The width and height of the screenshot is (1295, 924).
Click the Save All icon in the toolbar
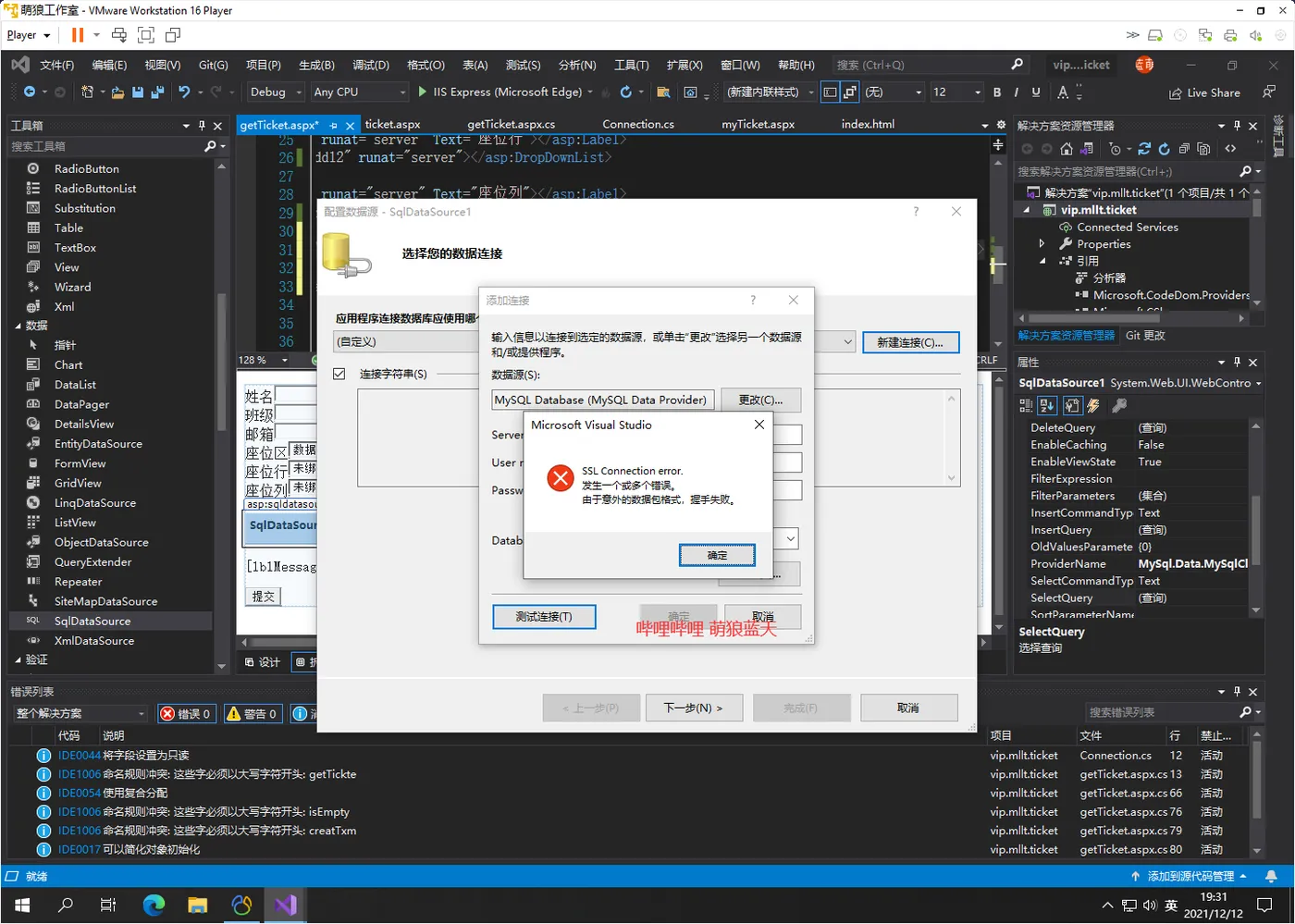coord(157,92)
